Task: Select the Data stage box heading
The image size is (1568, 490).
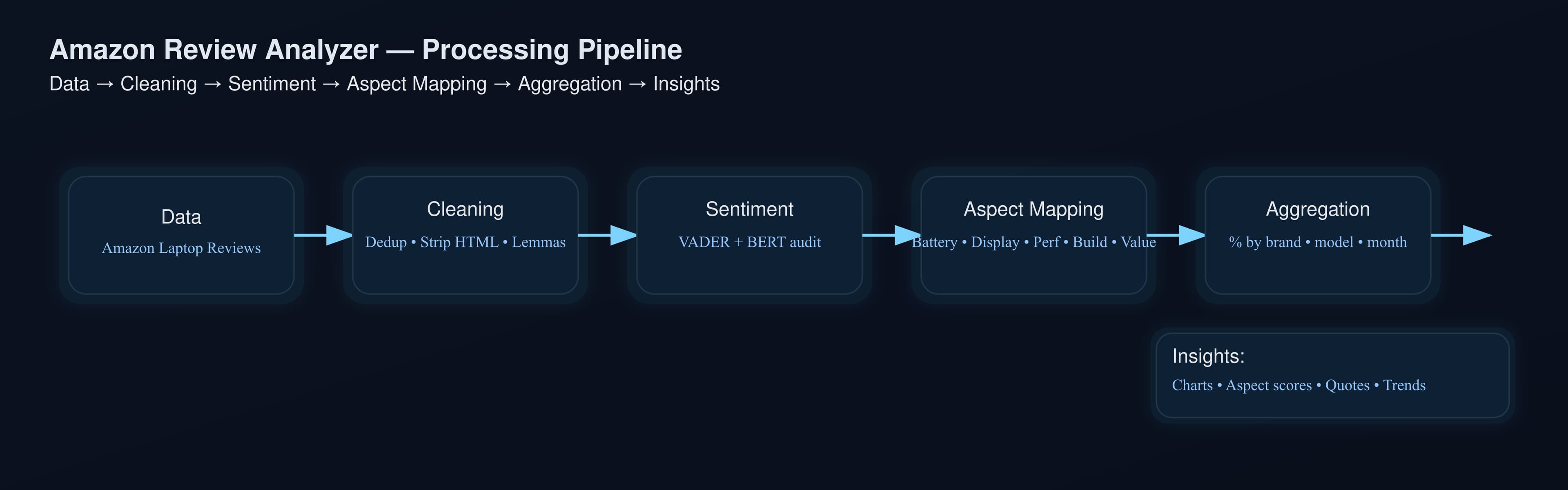Action: (181, 217)
